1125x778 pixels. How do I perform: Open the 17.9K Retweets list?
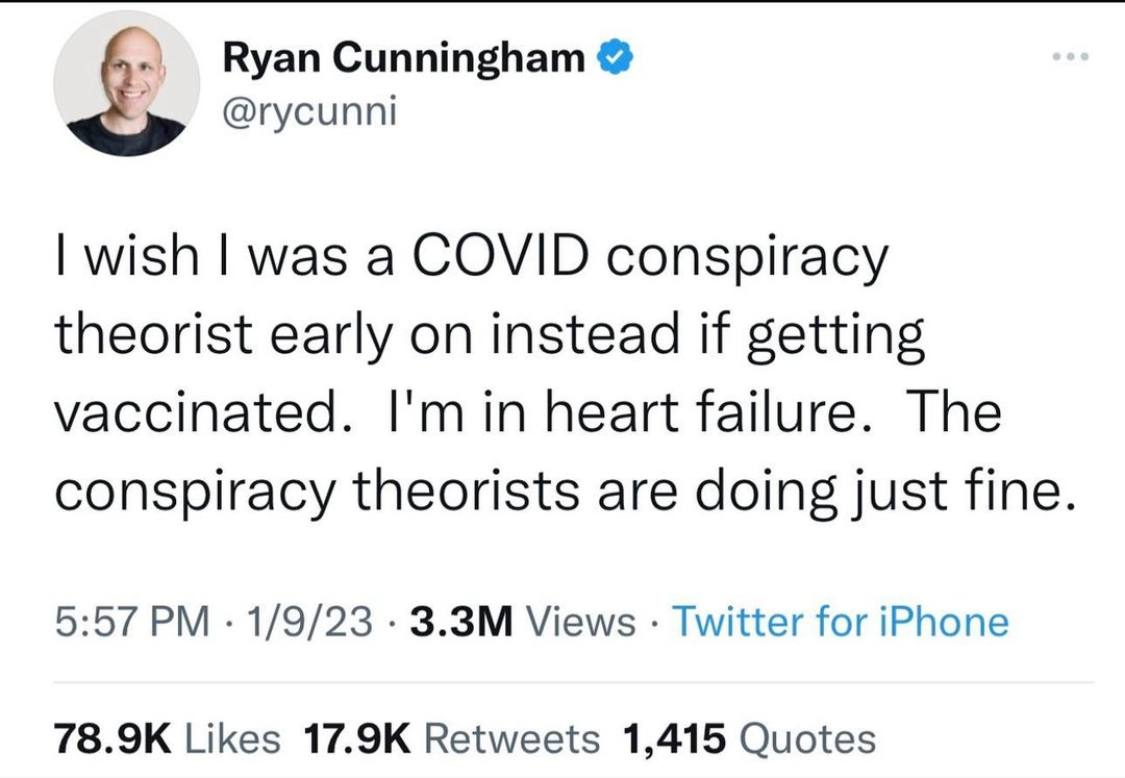pyautogui.click(x=451, y=738)
